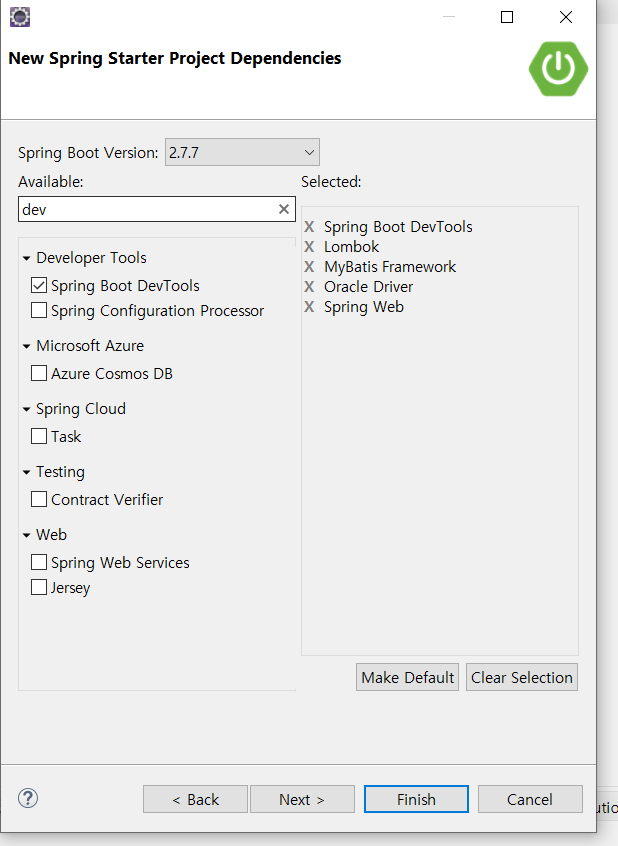Tick the Task checkbox under Spring Cloud
This screenshot has width=618, height=846.
click(x=39, y=436)
